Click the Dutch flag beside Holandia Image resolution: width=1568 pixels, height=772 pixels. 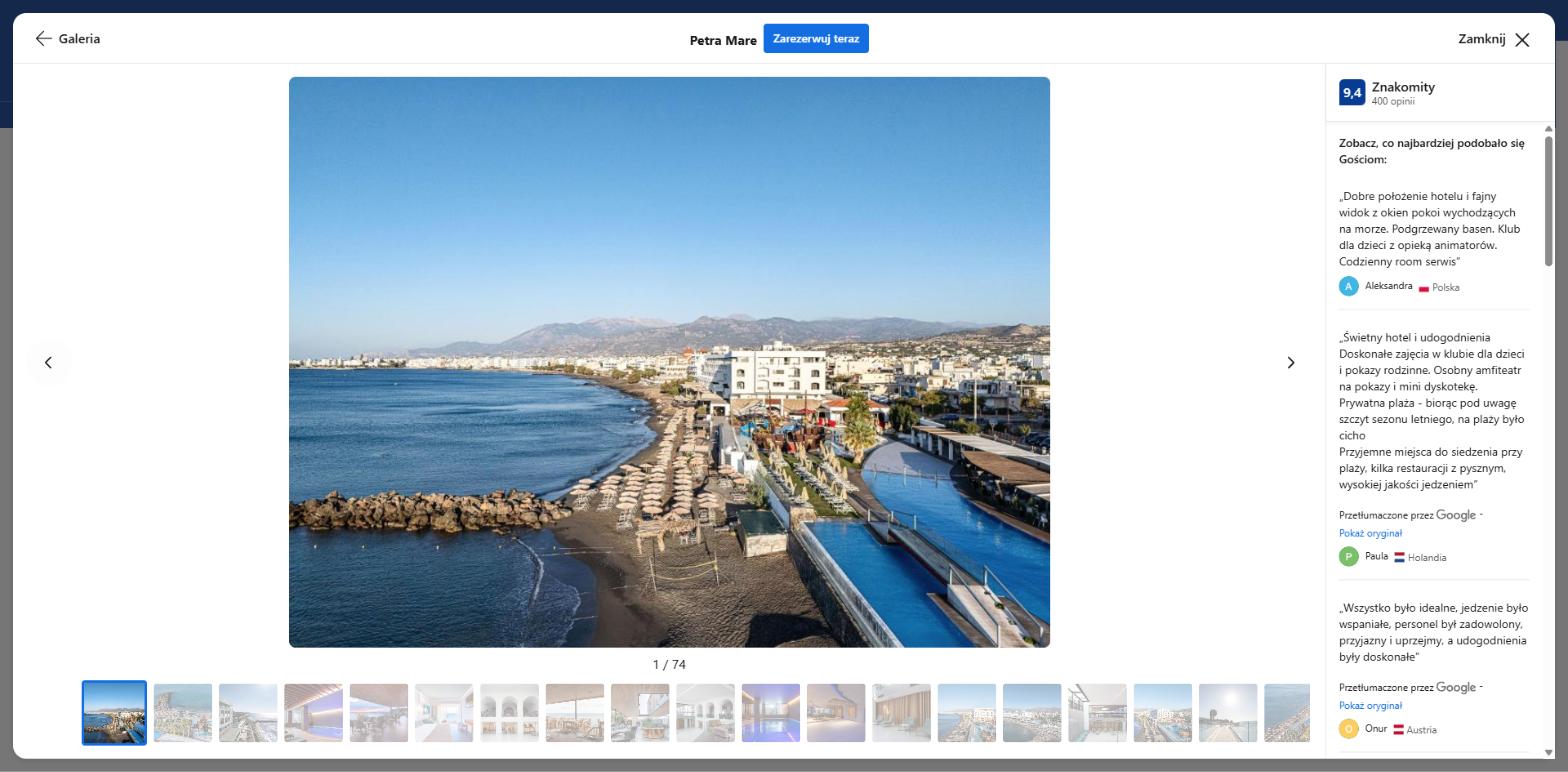click(1400, 557)
